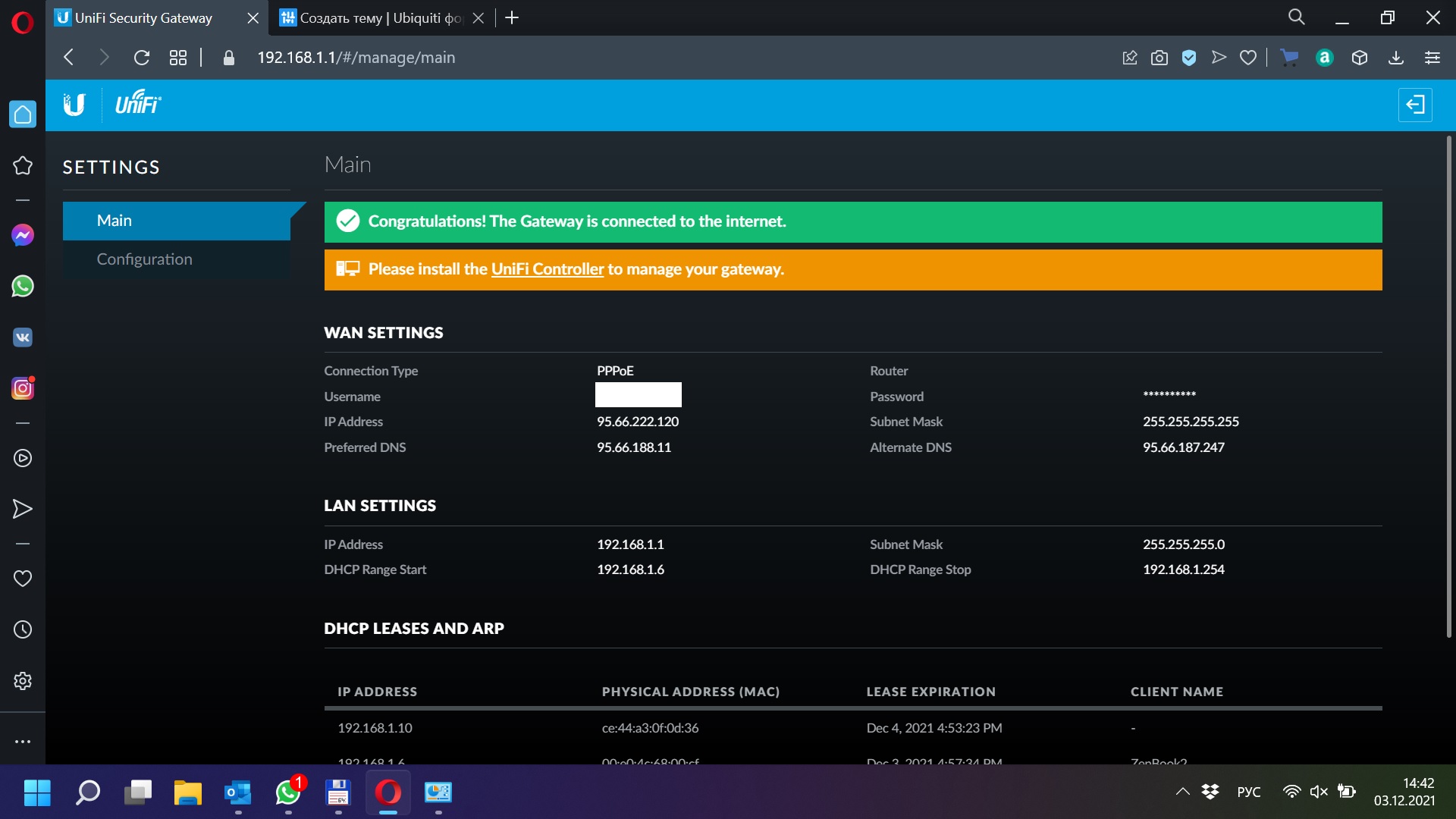
Task: Open the UniFi Controller link
Action: click(548, 269)
